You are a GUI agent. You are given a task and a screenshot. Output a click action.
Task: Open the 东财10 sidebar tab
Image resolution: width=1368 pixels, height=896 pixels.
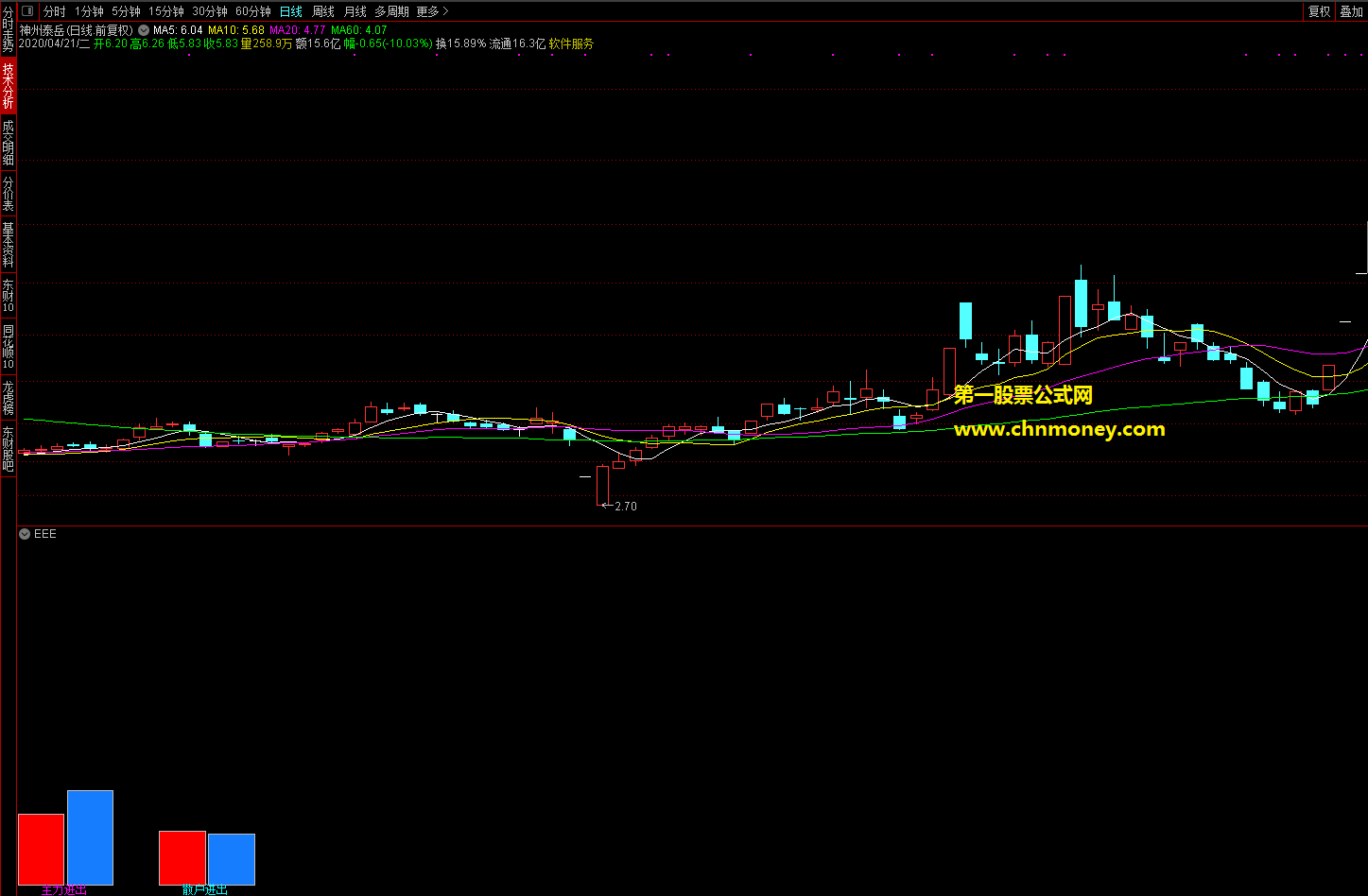(x=8, y=296)
